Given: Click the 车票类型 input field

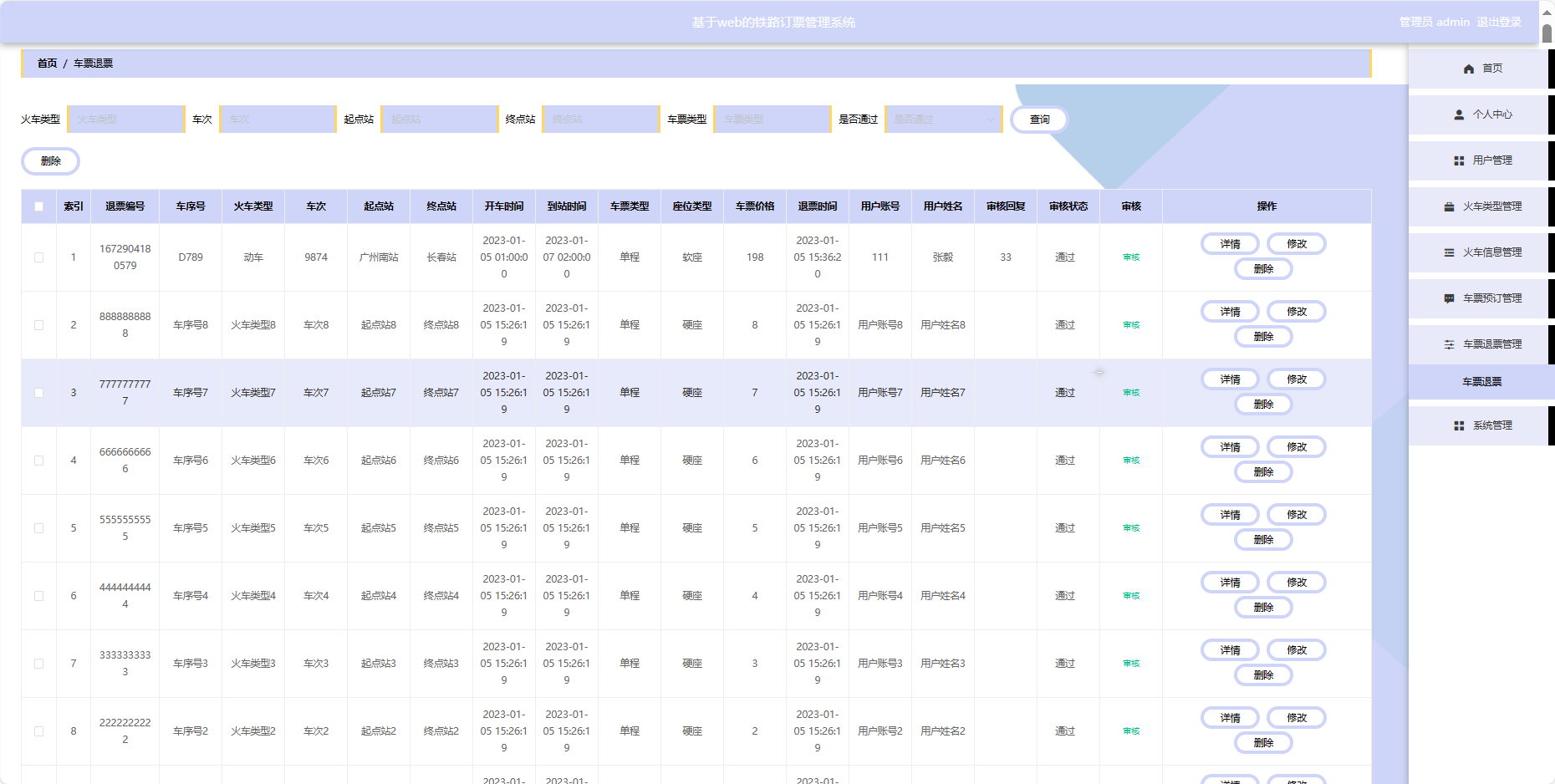Looking at the screenshot, I should [772, 120].
